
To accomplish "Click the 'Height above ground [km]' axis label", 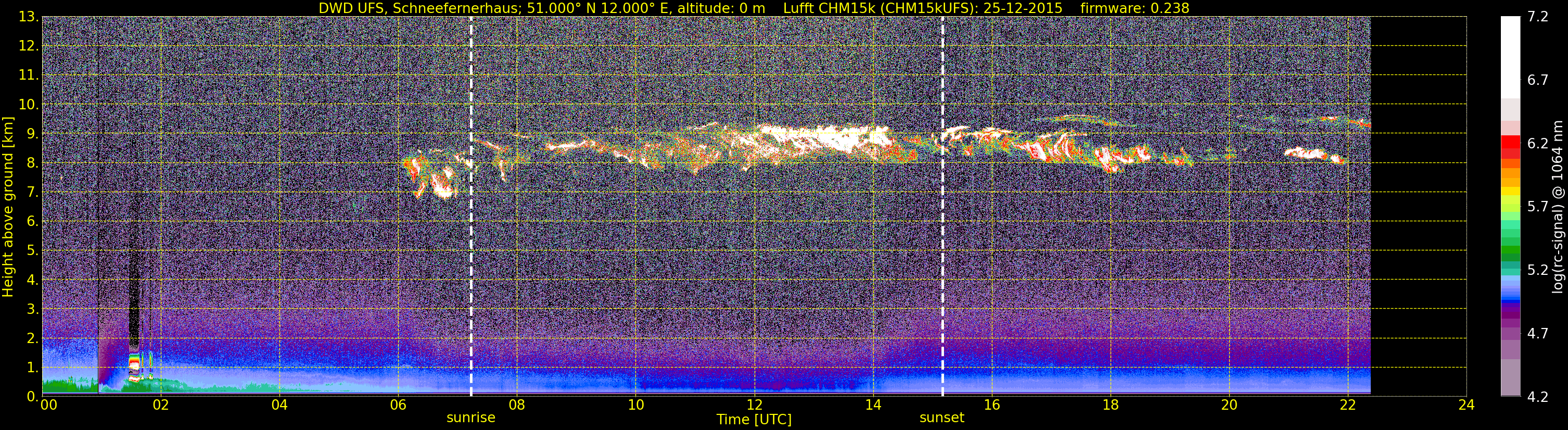I will [8, 207].
